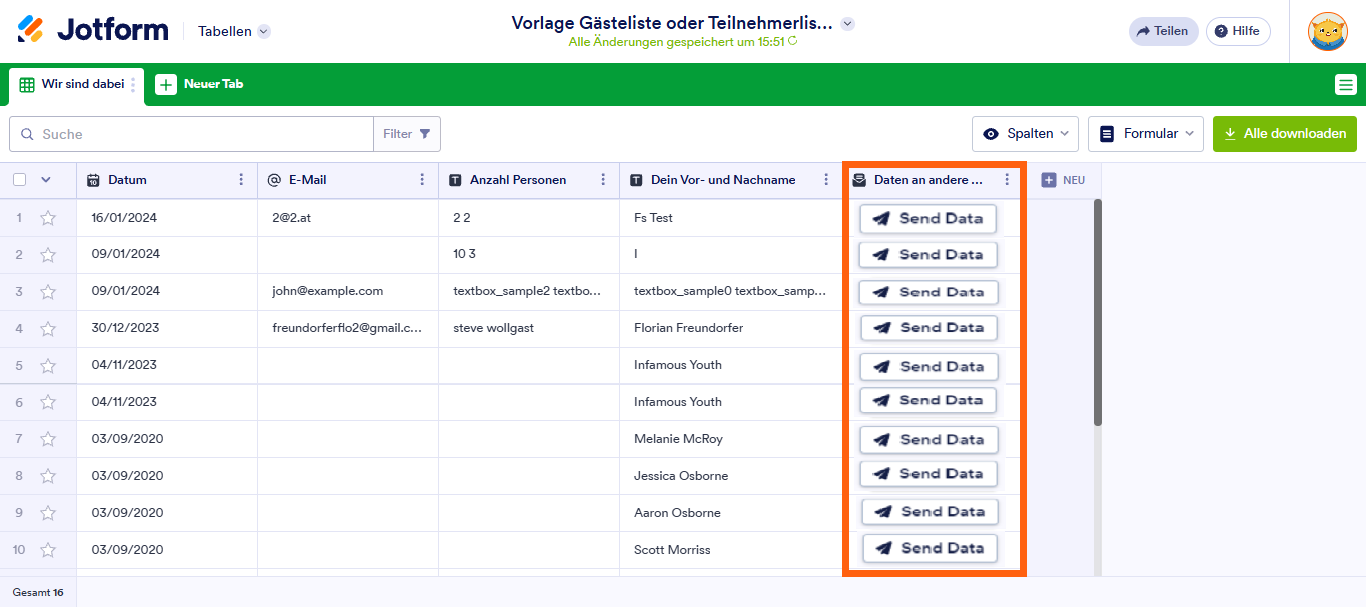Open the Spalten columns dropdown
This screenshot has height=607, width=1366.
(x=1025, y=134)
